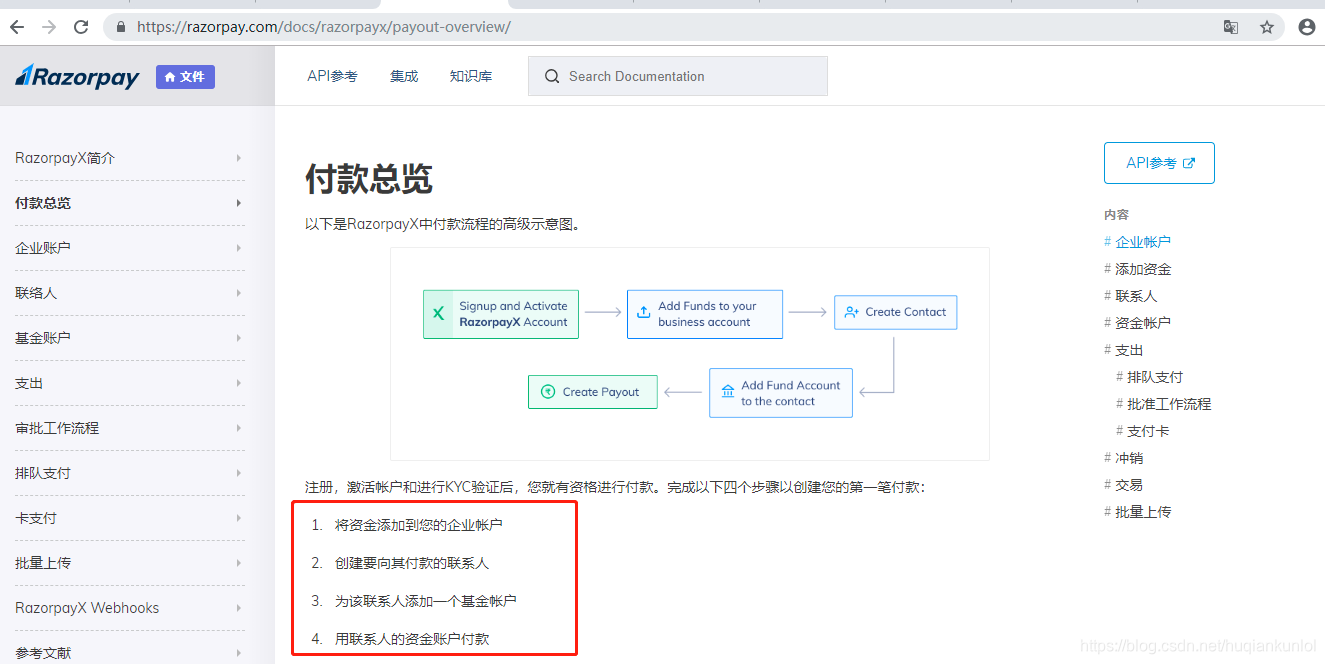Jump to 排队支付 in the contents list
This screenshot has width=1325, height=664.
click(1155, 377)
